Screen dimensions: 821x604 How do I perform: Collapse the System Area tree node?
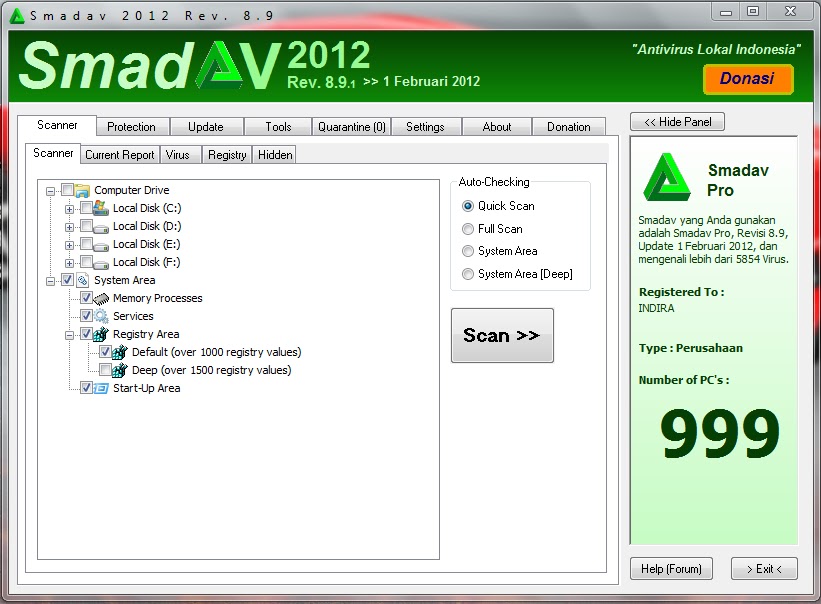tap(50, 280)
